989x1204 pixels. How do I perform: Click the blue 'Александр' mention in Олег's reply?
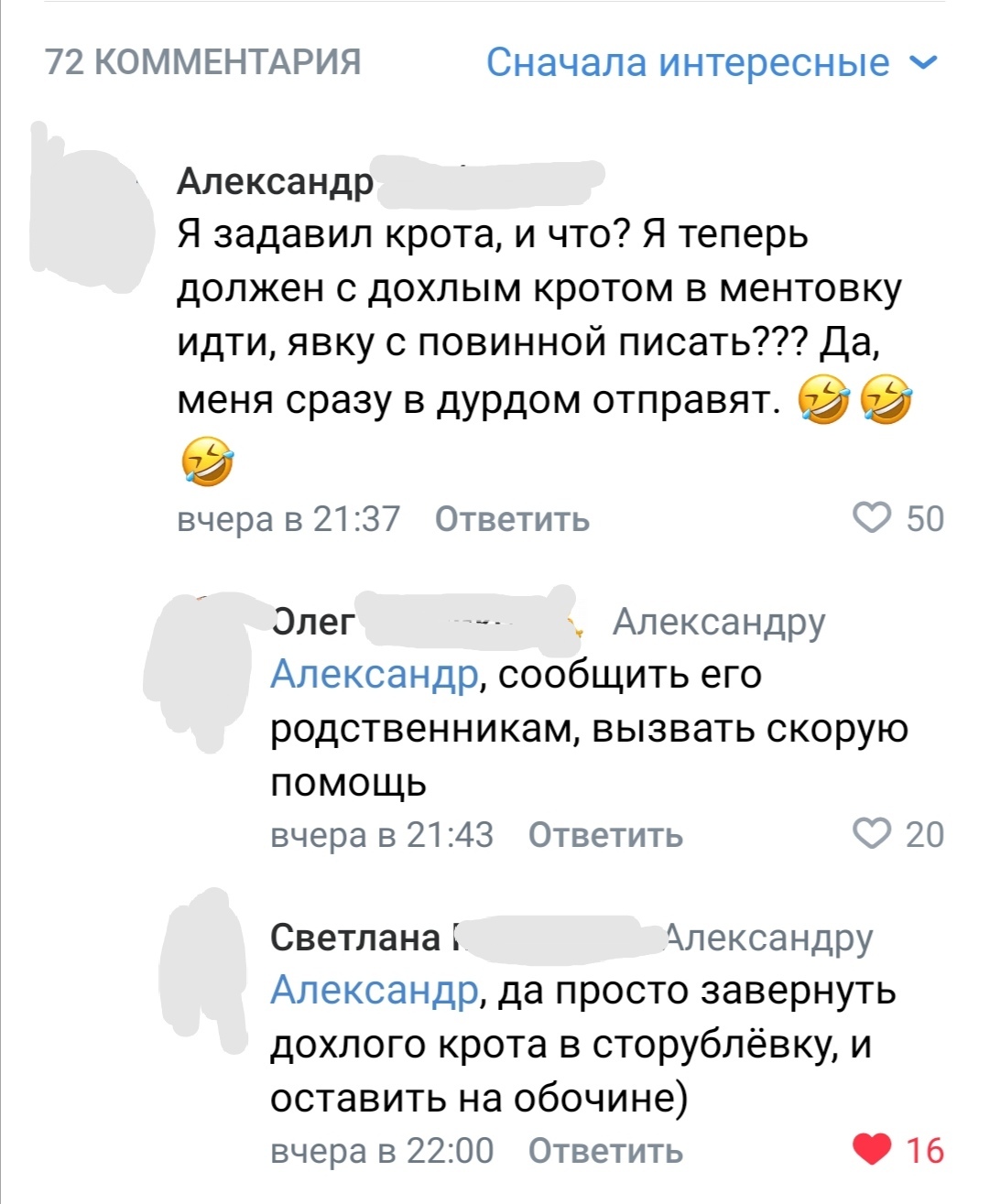pos(374,675)
